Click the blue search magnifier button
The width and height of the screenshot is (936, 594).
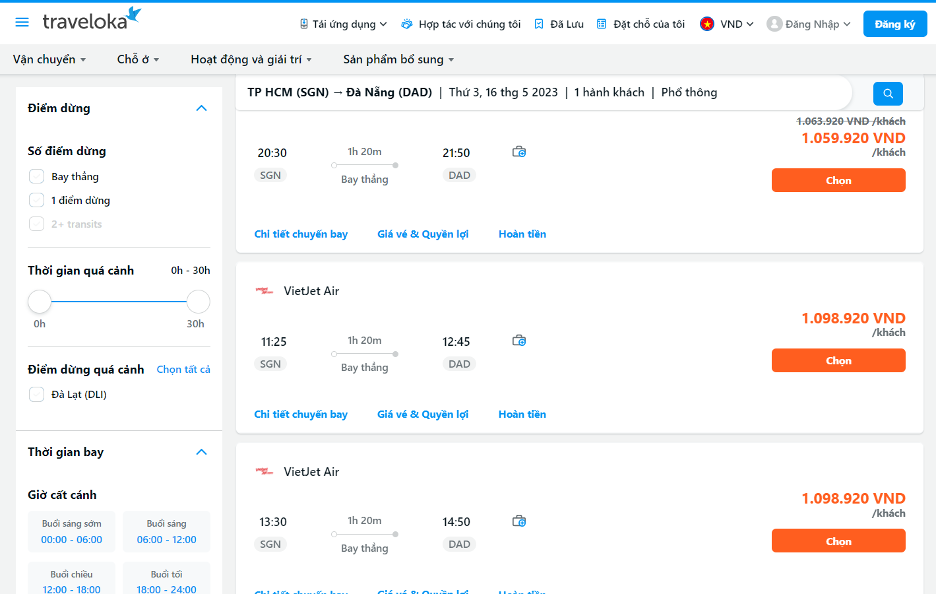tap(887, 94)
